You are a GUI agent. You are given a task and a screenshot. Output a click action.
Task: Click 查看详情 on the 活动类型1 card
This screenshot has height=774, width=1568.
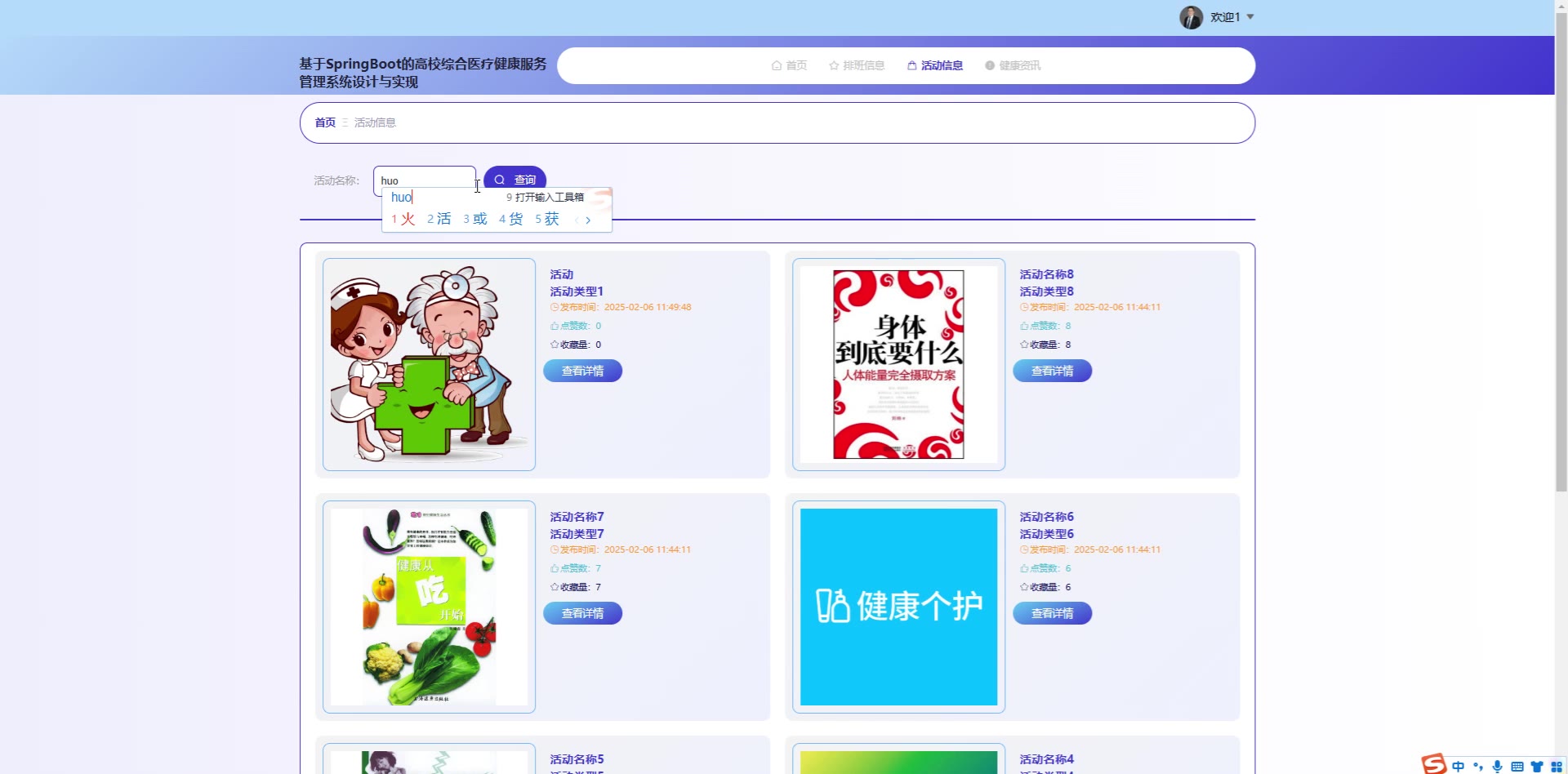(x=583, y=371)
